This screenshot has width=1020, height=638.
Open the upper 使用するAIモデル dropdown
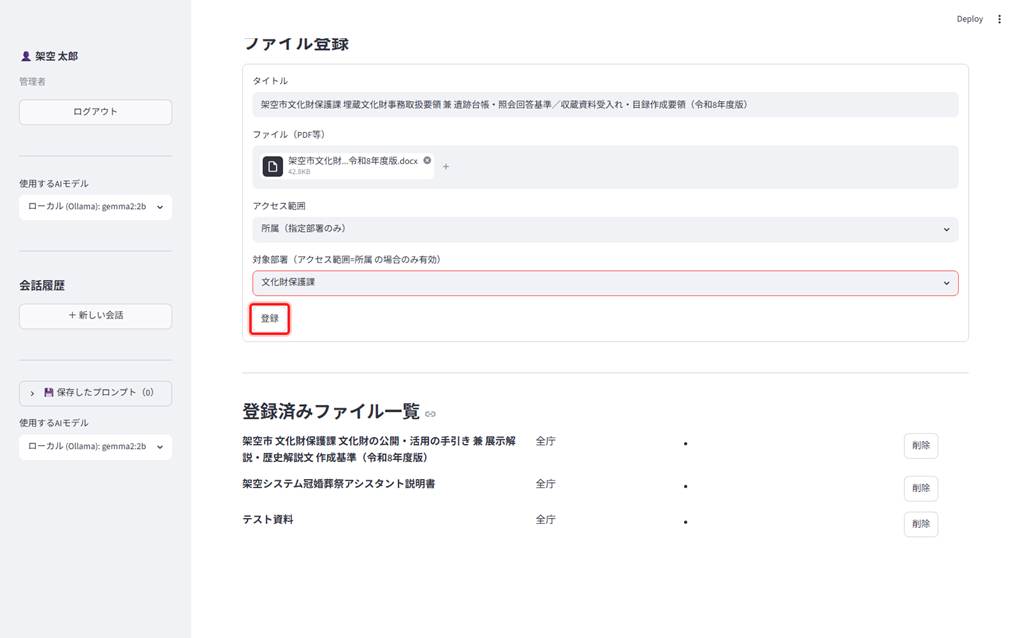click(x=96, y=207)
